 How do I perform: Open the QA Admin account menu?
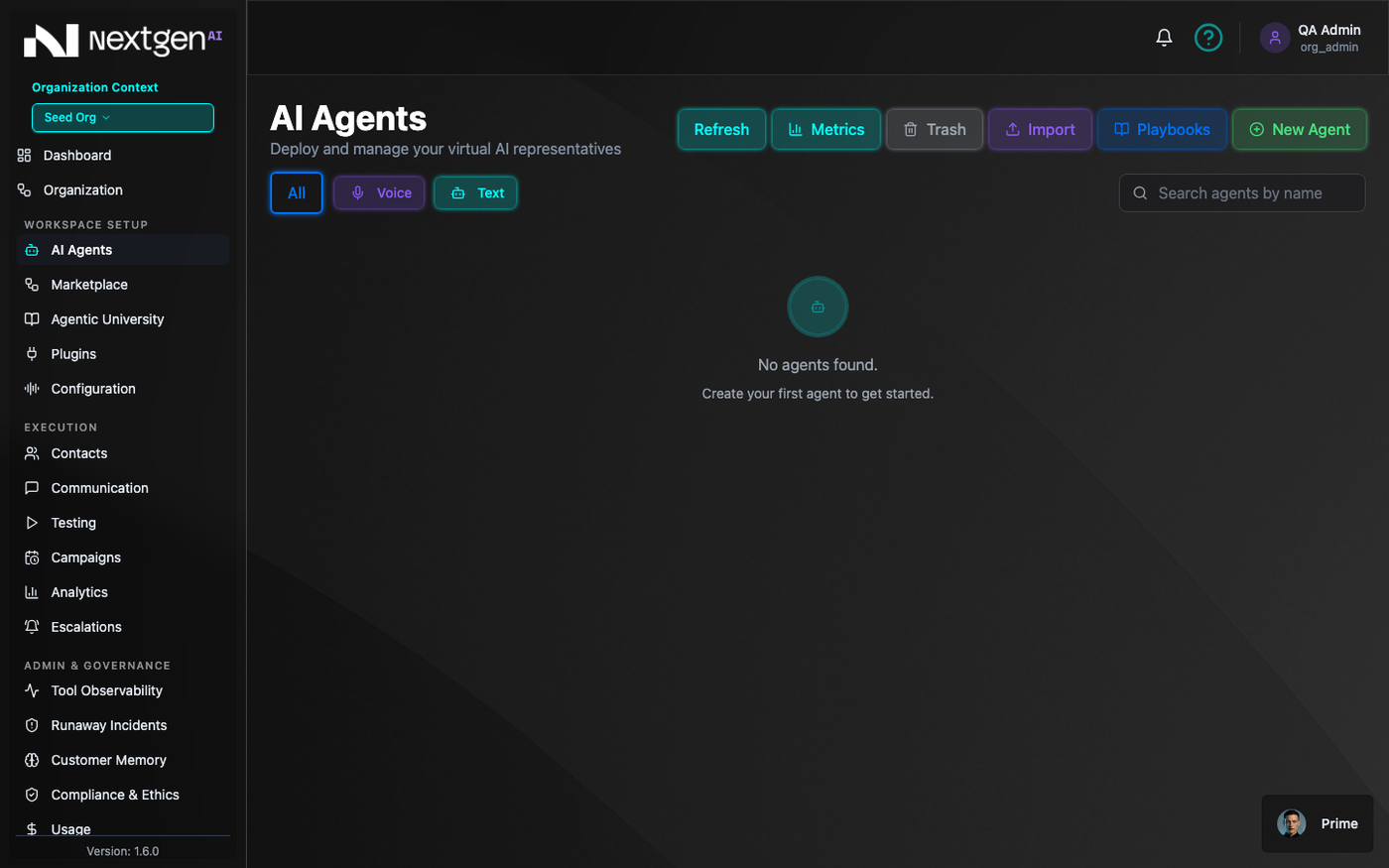click(x=1312, y=38)
